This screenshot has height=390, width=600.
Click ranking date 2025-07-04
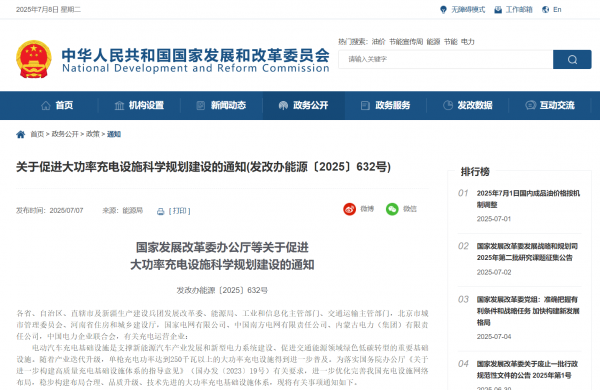[494, 336]
